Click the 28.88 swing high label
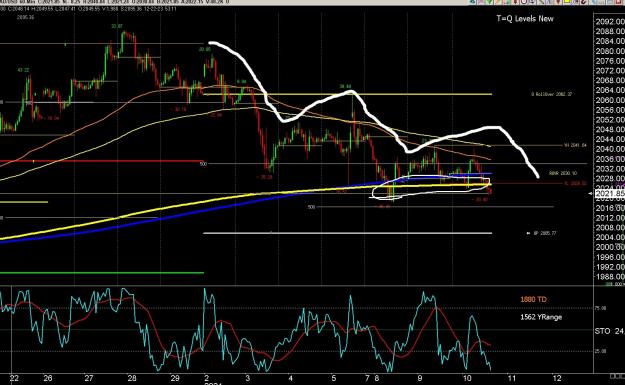This screenshot has width=625, height=385. coord(345,86)
